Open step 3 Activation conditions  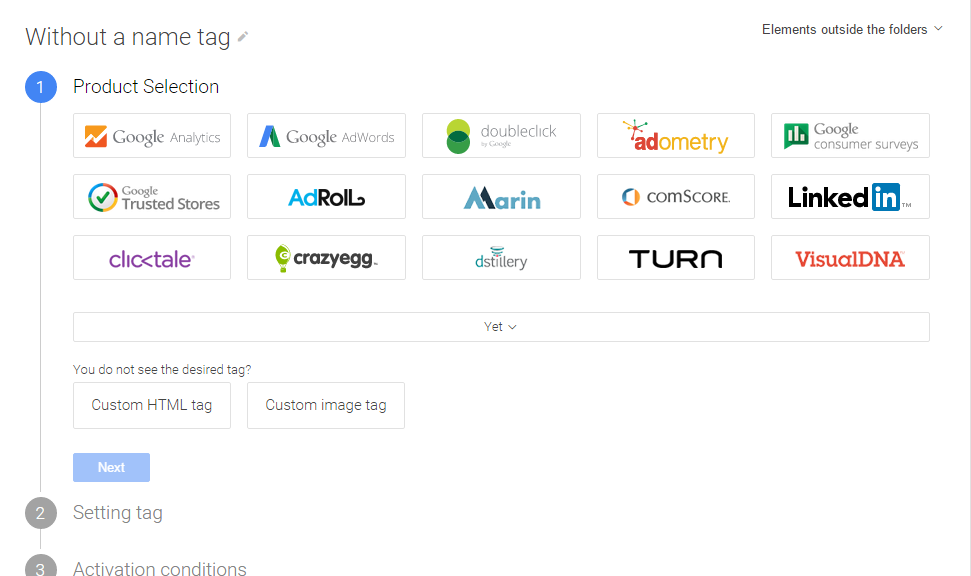[x=160, y=568]
